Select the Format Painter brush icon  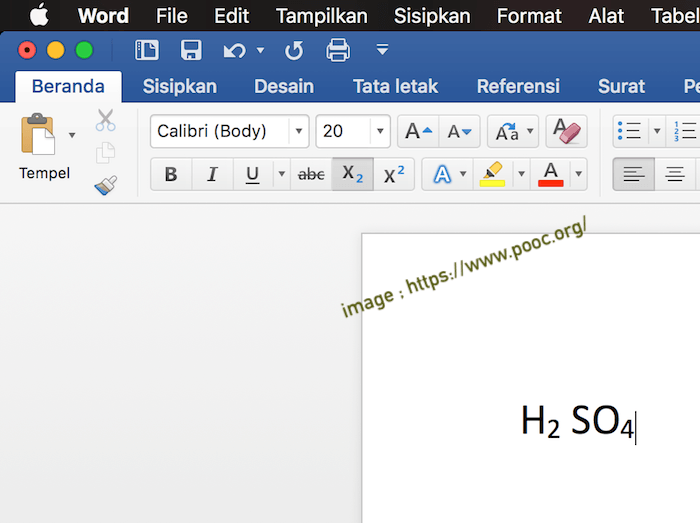pos(106,185)
